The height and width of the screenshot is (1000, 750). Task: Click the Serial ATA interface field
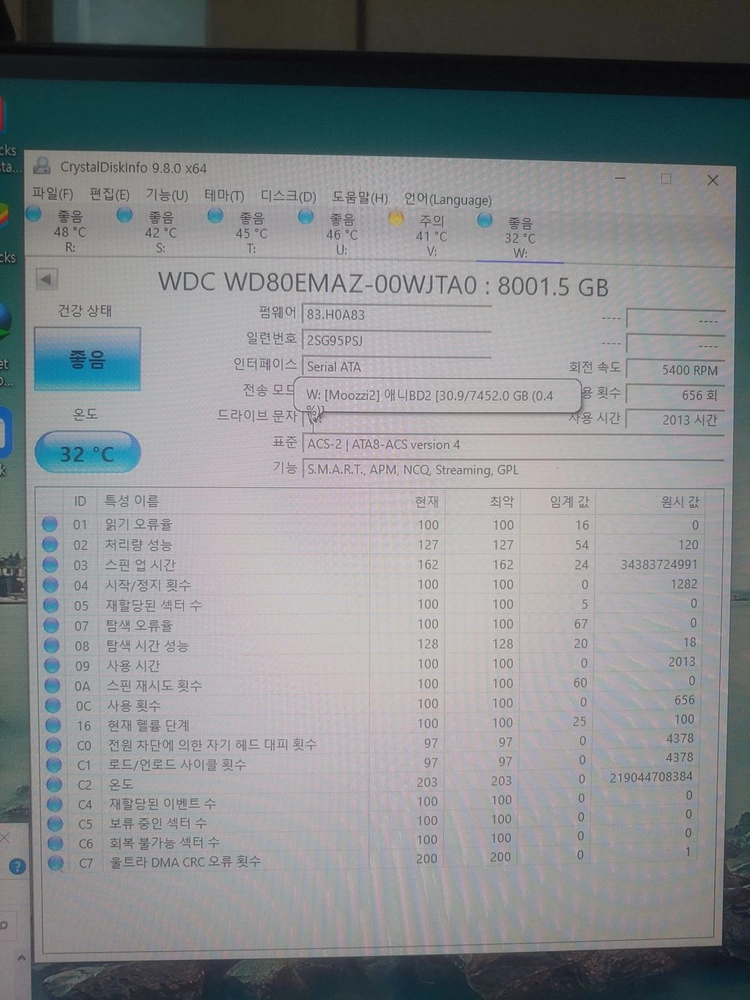pyautogui.click(x=397, y=367)
